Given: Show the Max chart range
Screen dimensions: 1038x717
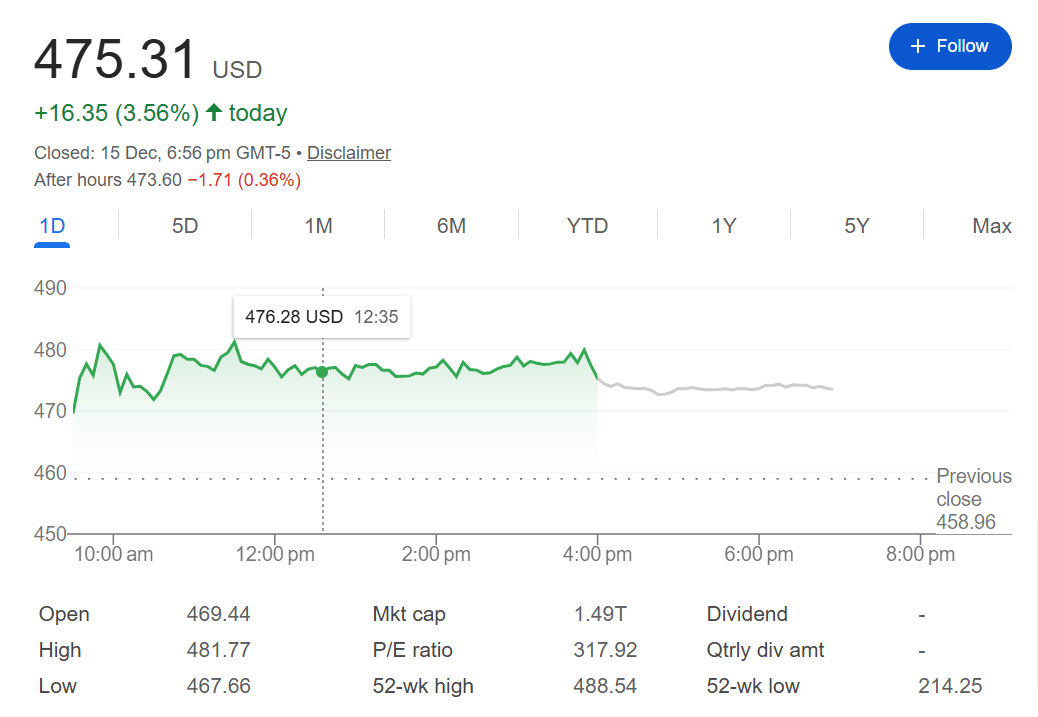Looking at the screenshot, I should coord(991,226).
